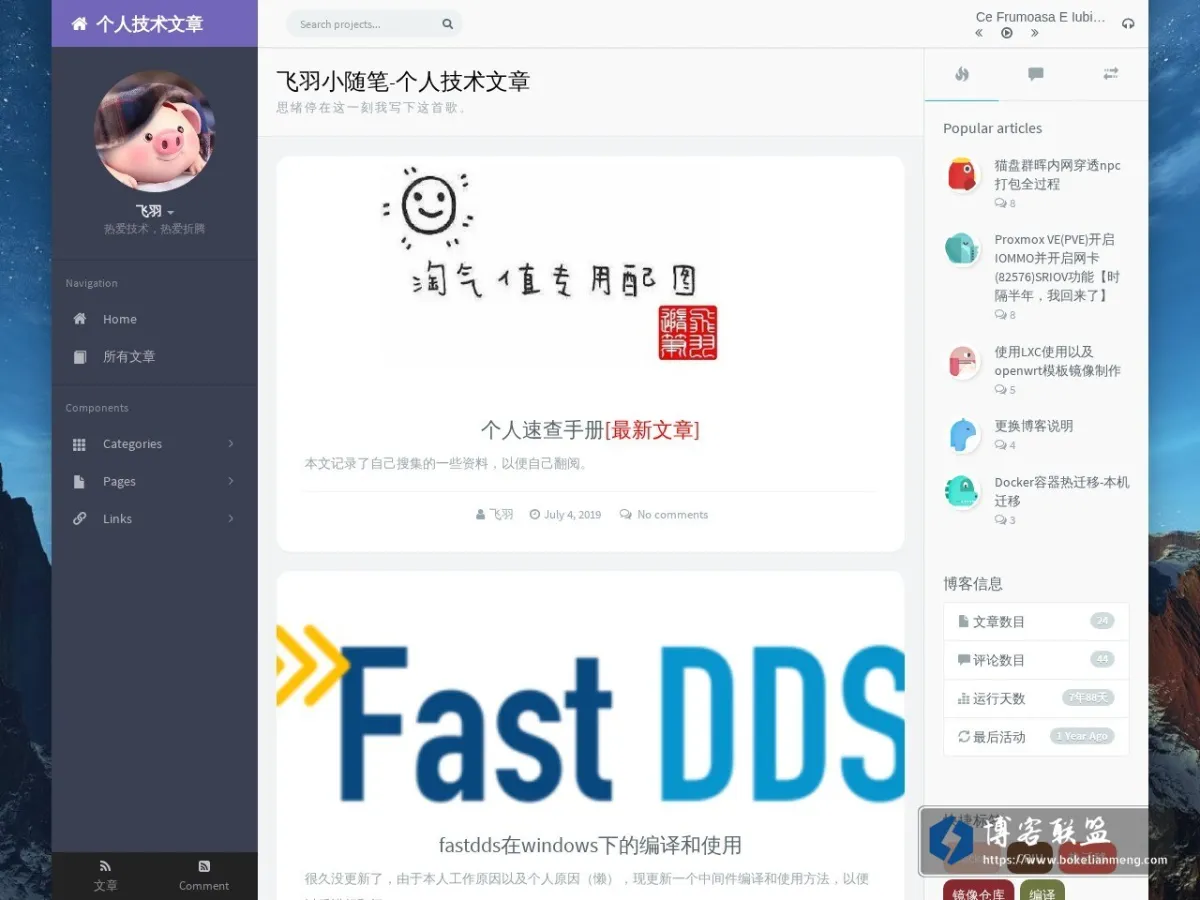Open the Home navigation item
The height and width of the screenshot is (900, 1200).
(154, 319)
